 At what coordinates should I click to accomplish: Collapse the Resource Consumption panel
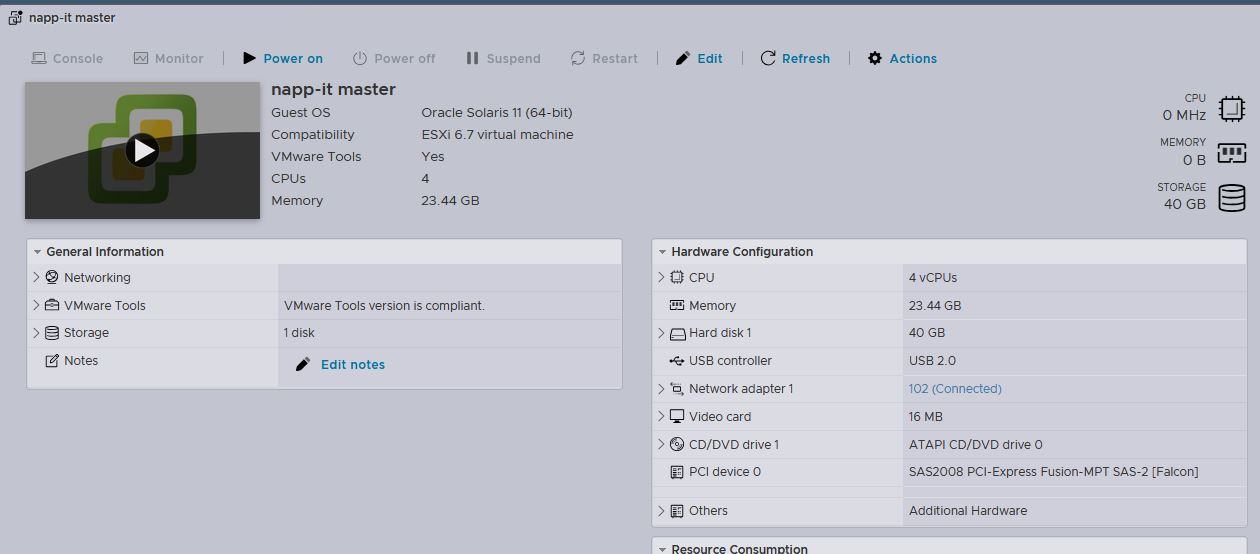(662, 548)
